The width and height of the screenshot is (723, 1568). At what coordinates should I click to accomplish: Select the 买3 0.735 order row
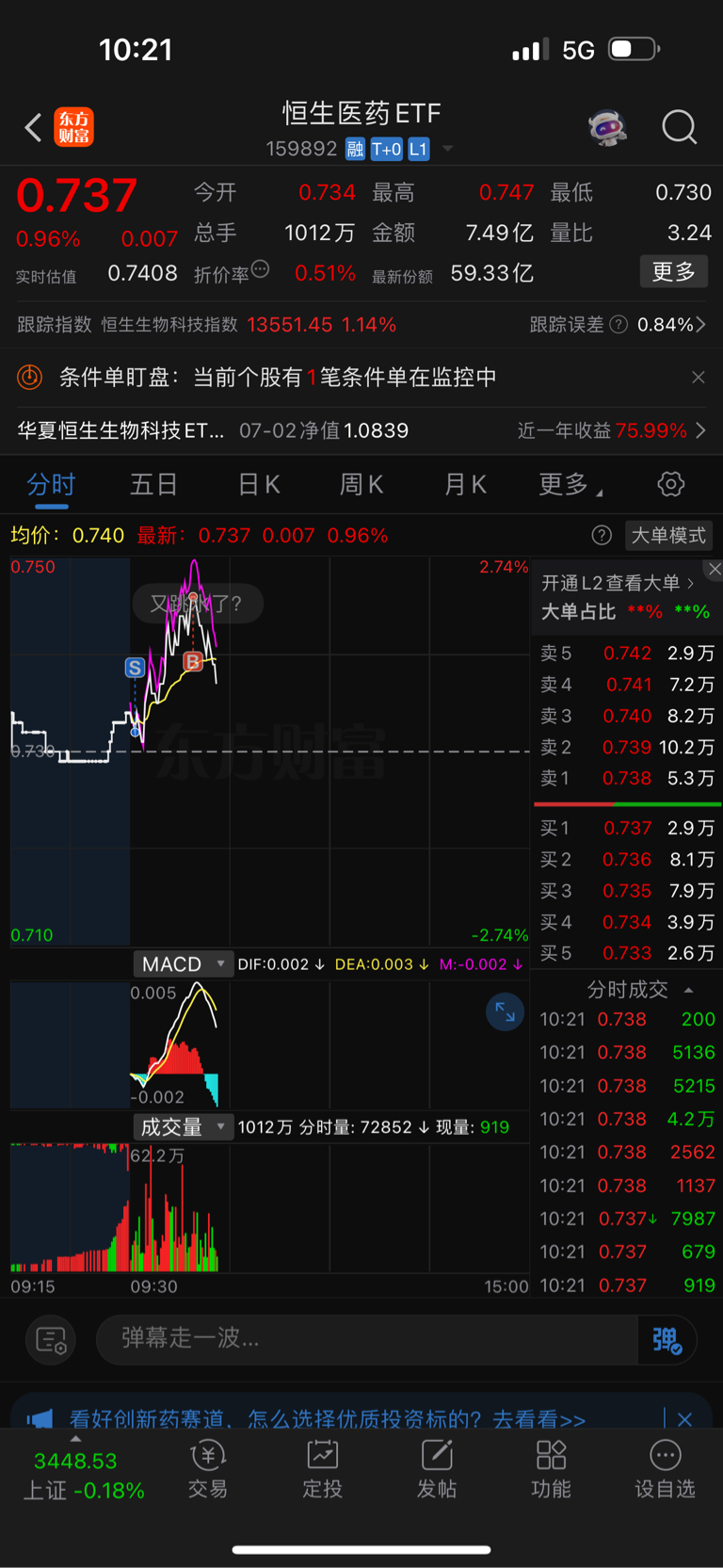627,891
